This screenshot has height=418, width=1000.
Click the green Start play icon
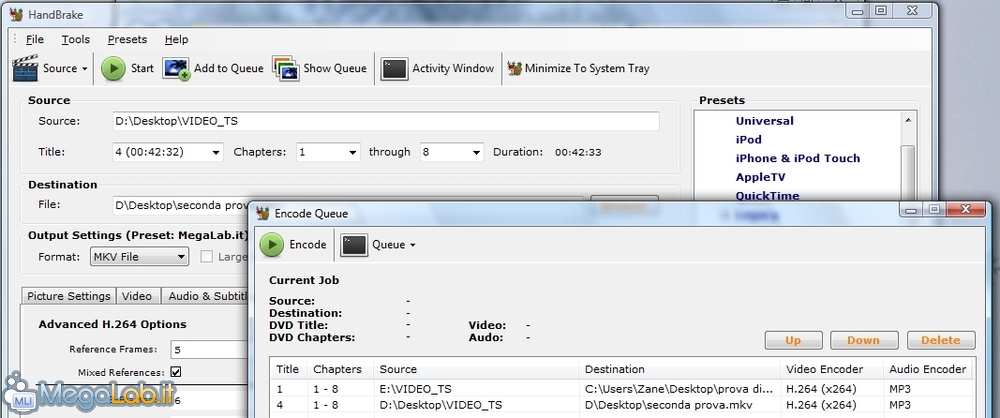tap(114, 68)
